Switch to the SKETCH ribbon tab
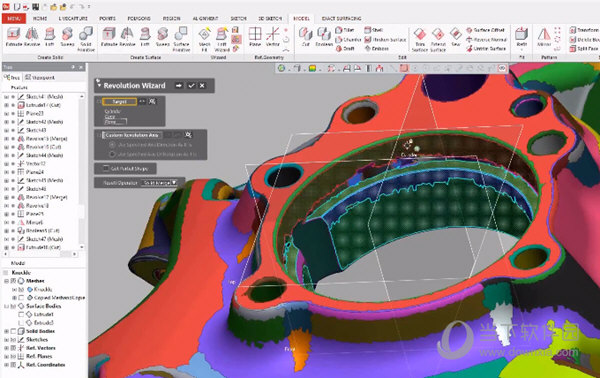Screen dimensions: 600x378 (x=238, y=18)
